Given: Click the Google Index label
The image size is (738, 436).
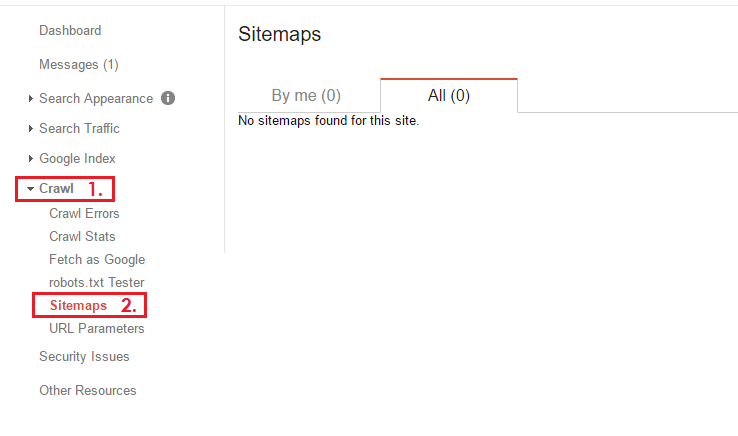Looking at the screenshot, I should (77, 159).
